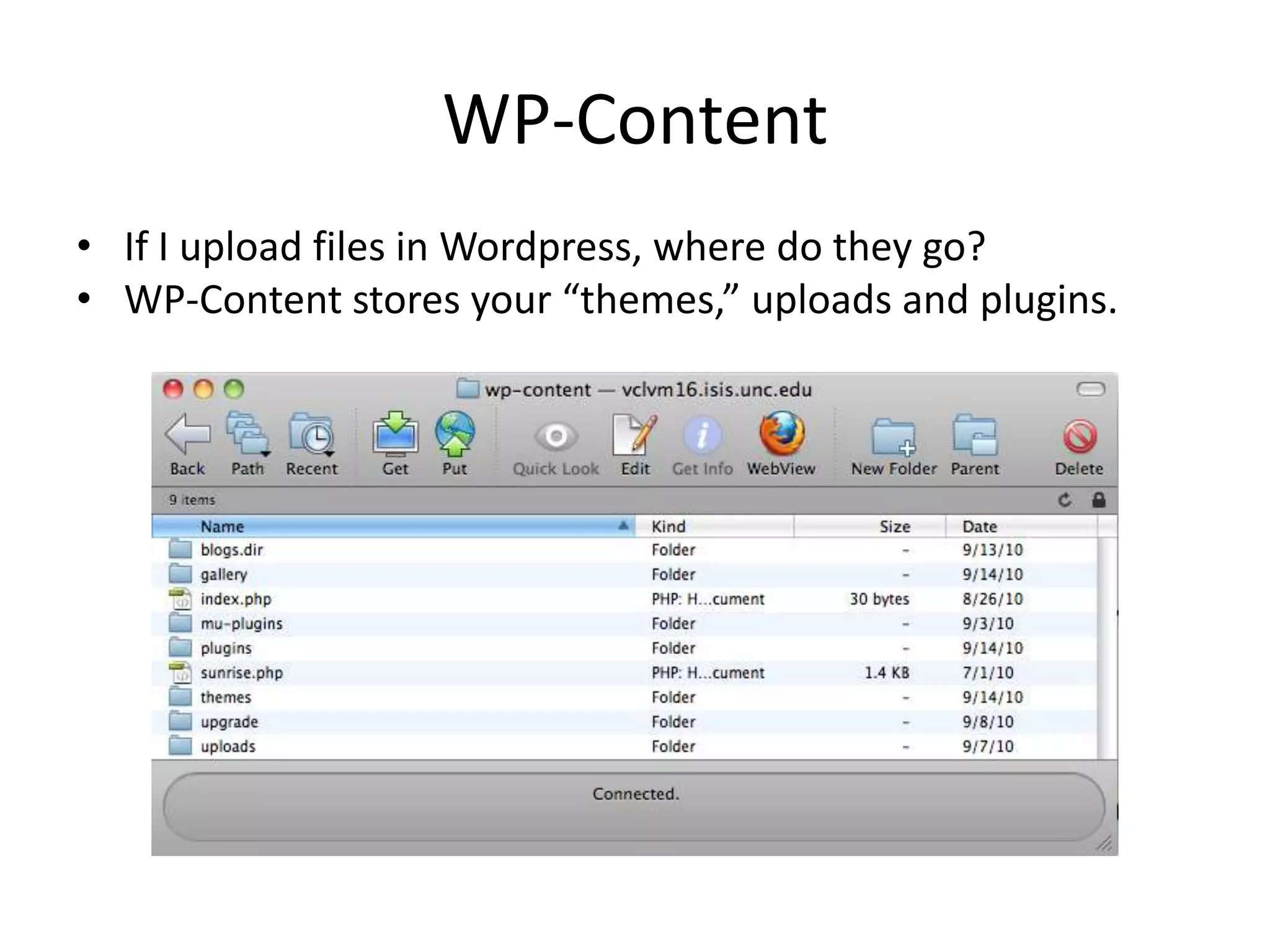Click the refresh icon in status bar
Viewport: 1270px width, 952px height.
pyautogui.click(x=1065, y=500)
